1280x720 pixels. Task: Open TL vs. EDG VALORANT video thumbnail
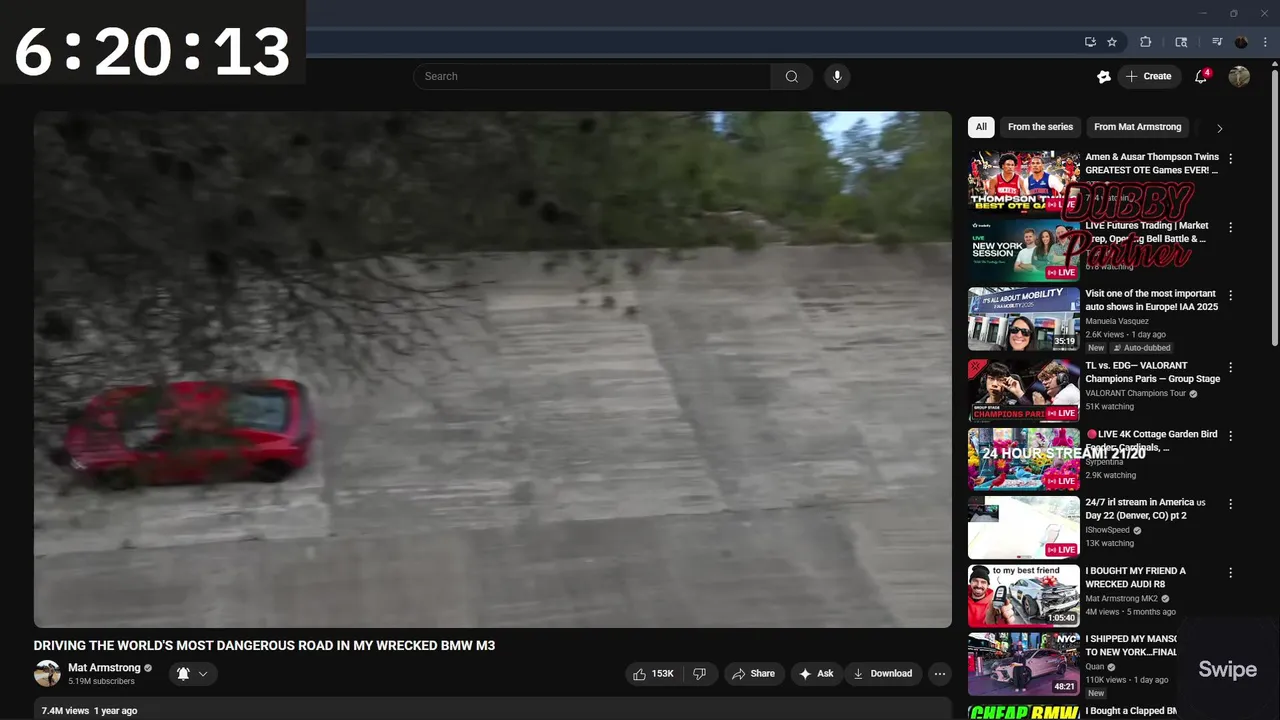(1024, 391)
